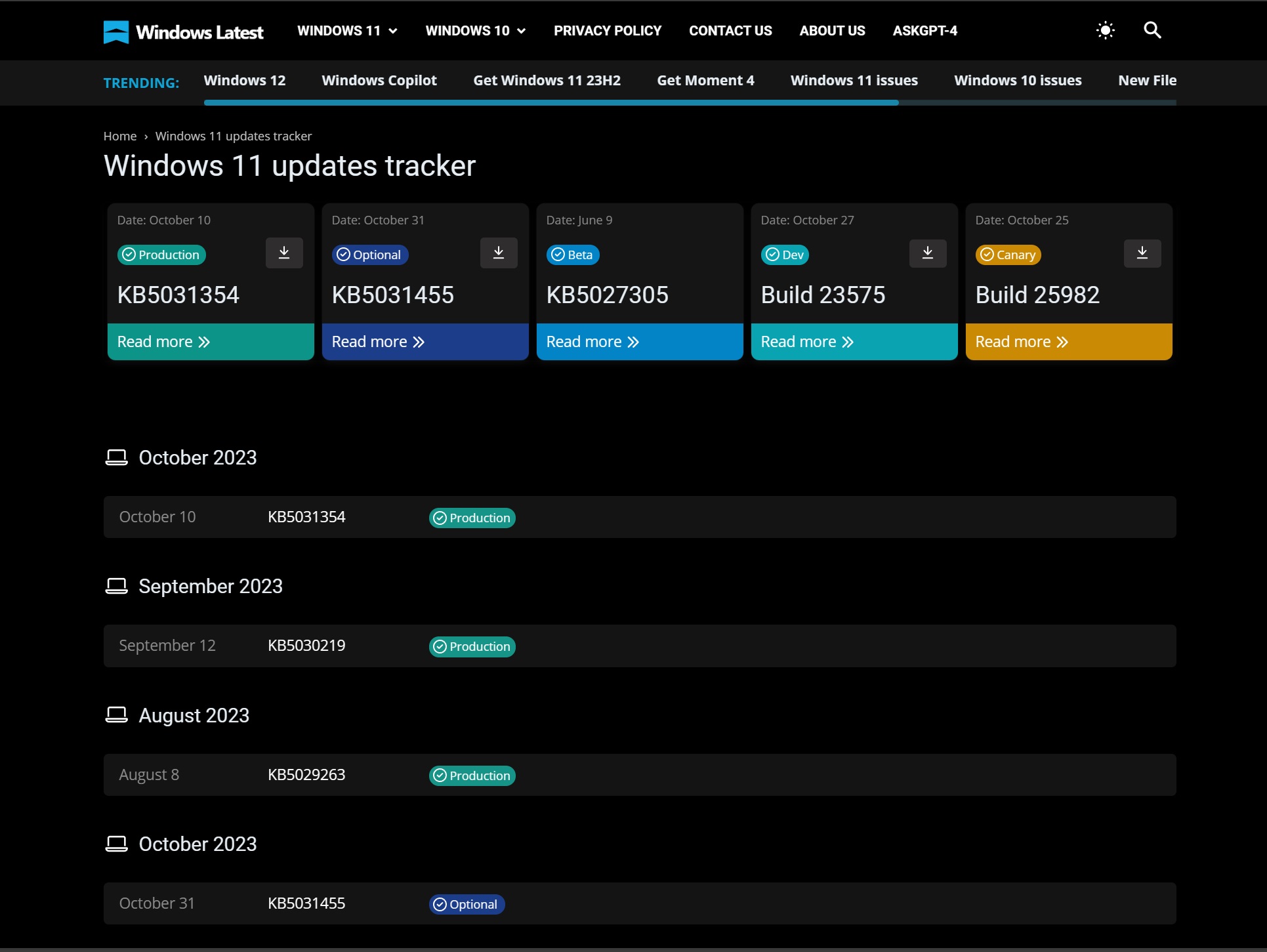Click Optional badge in October 31 row
The image size is (1267, 952).
(x=467, y=904)
